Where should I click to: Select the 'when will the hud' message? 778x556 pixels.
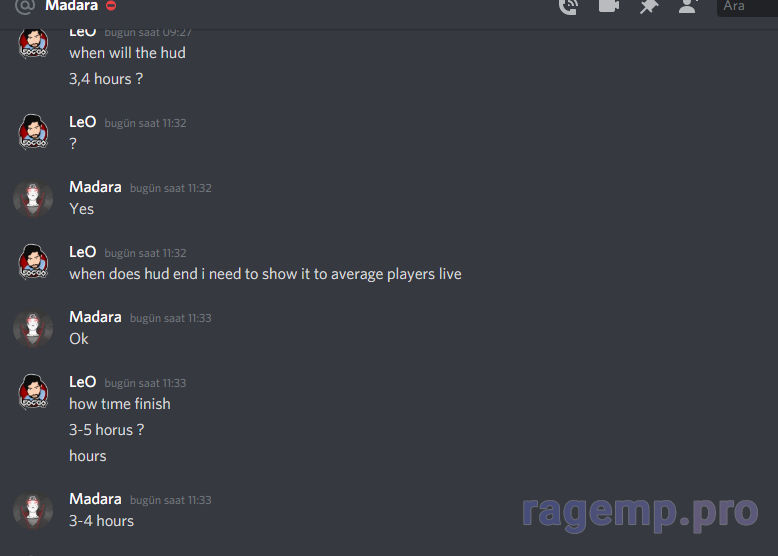click(x=128, y=53)
